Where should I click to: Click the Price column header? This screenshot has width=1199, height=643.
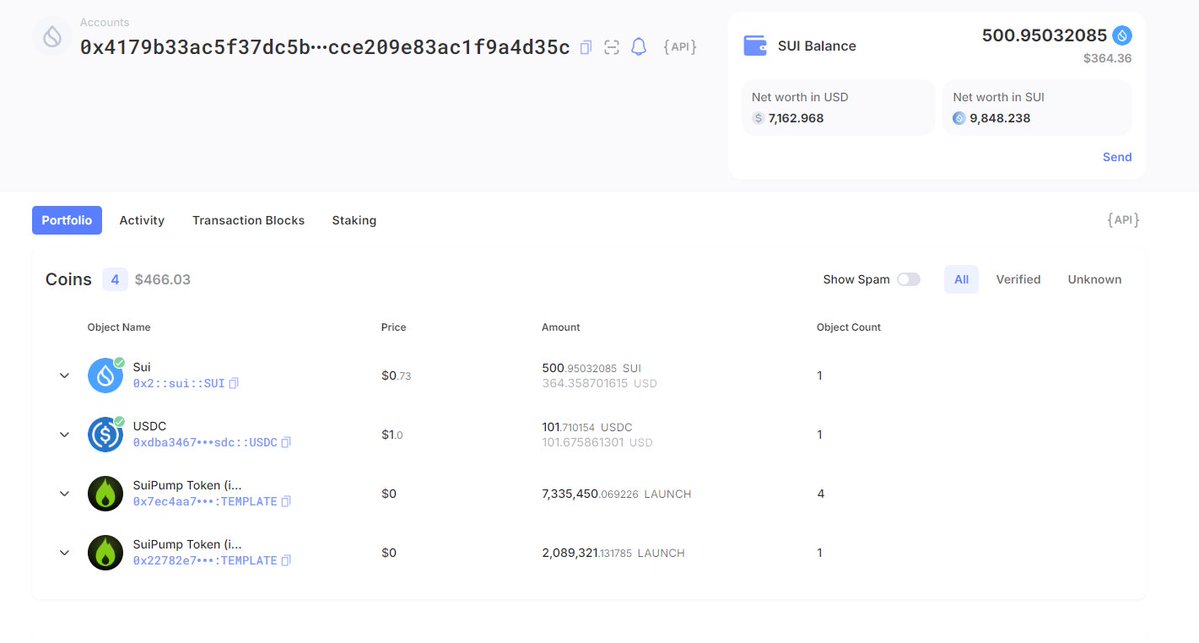click(394, 327)
